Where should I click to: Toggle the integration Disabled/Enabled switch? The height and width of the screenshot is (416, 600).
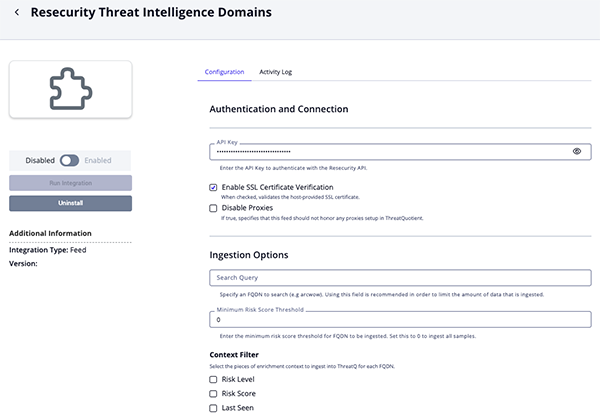[x=70, y=160]
